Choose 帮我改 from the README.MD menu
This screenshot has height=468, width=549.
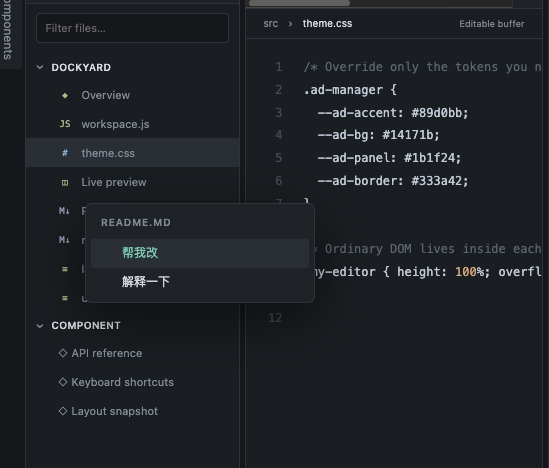pos(200,253)
